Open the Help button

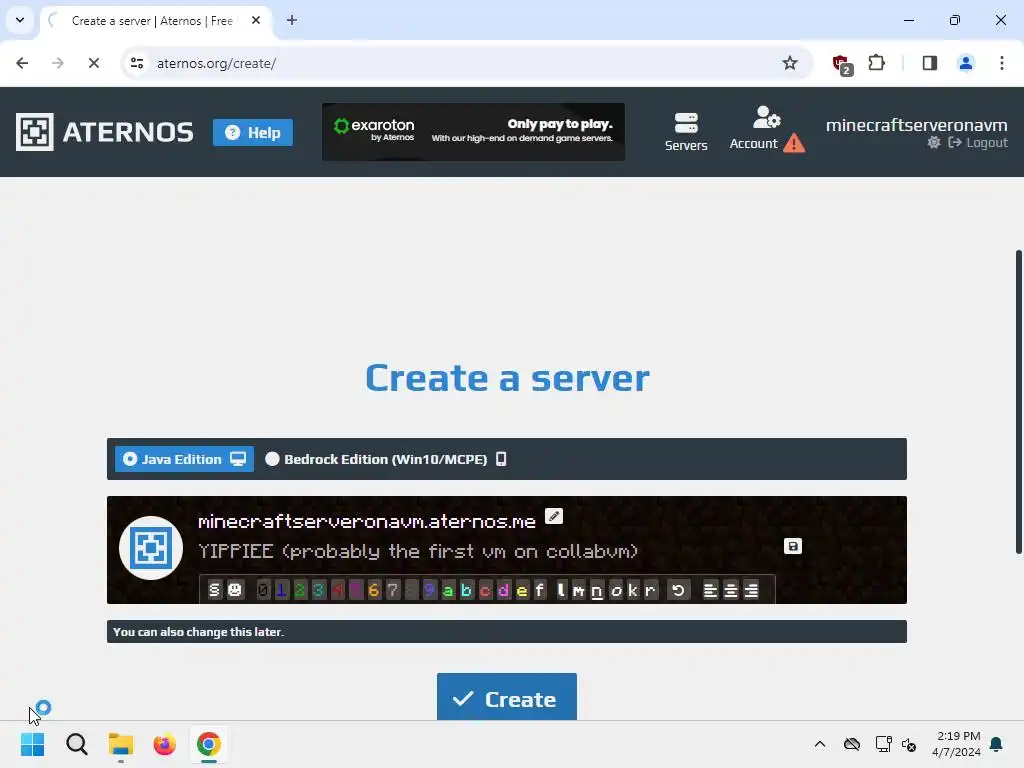(x=253, y=133)
